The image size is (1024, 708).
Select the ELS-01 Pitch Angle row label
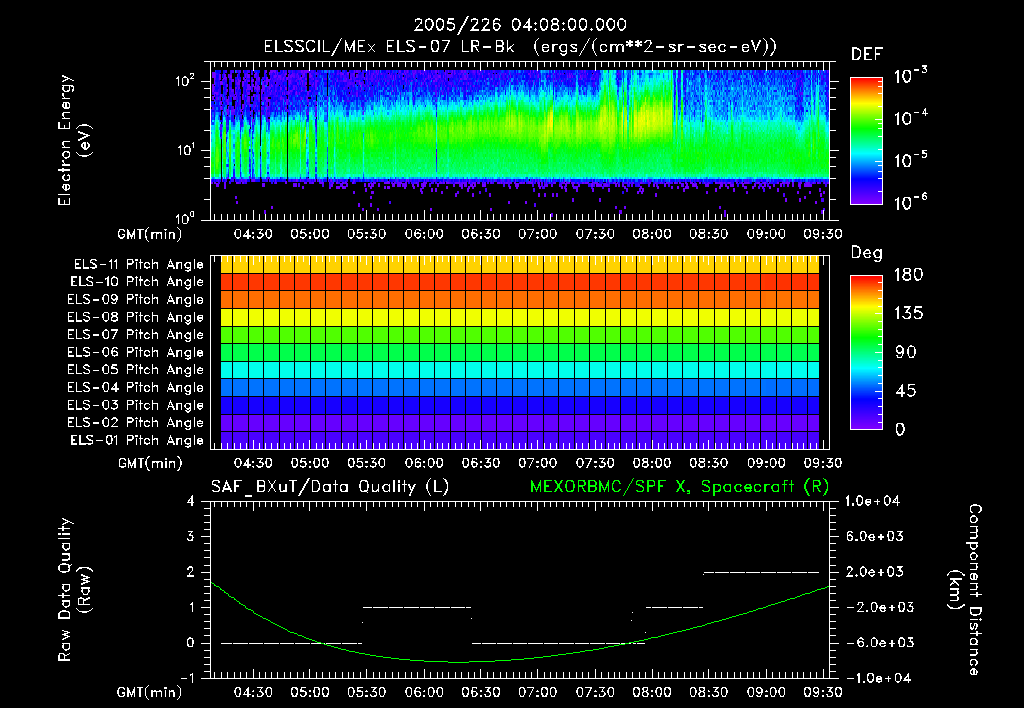click(x=137, y=440)
